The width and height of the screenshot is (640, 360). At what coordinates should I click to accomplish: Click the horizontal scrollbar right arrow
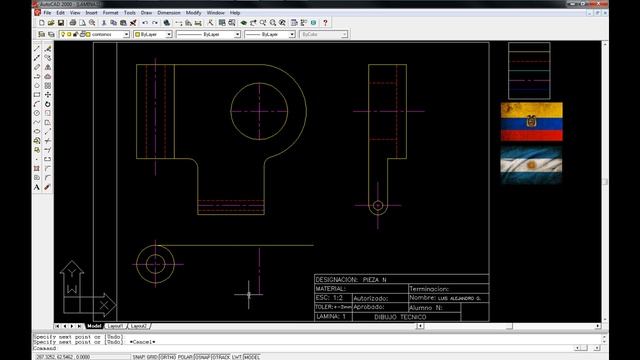click(x=598, y=326)
